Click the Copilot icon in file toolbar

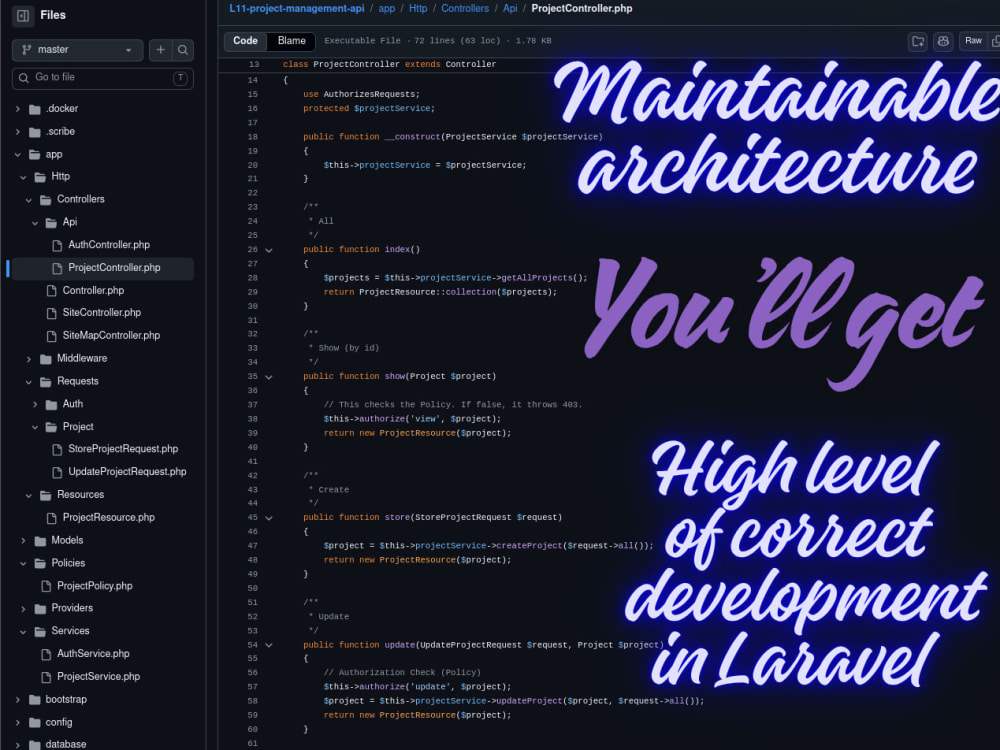tap(943, 41)
